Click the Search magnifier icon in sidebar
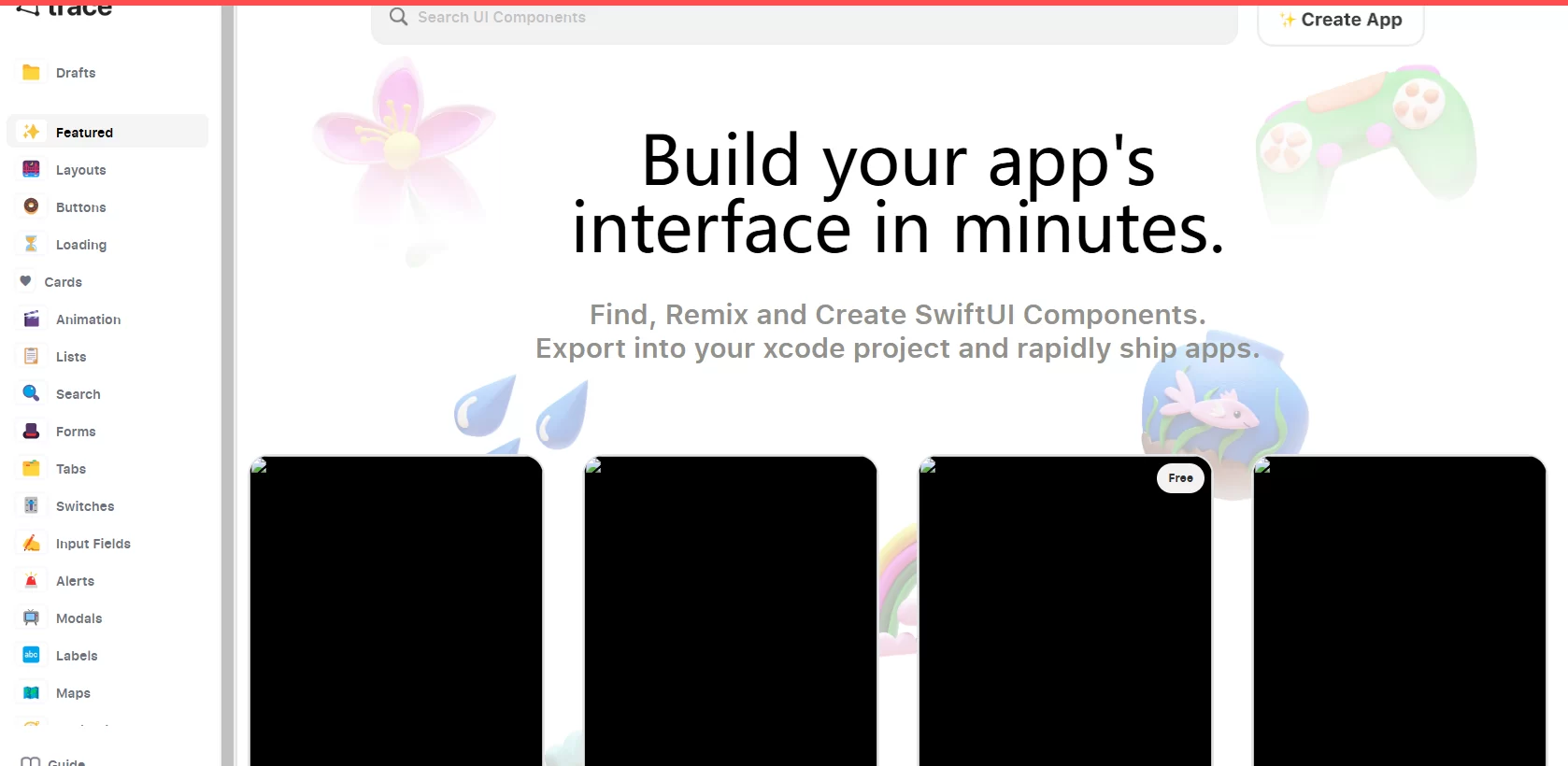The image size is (1568, 766). coord(31,393)
